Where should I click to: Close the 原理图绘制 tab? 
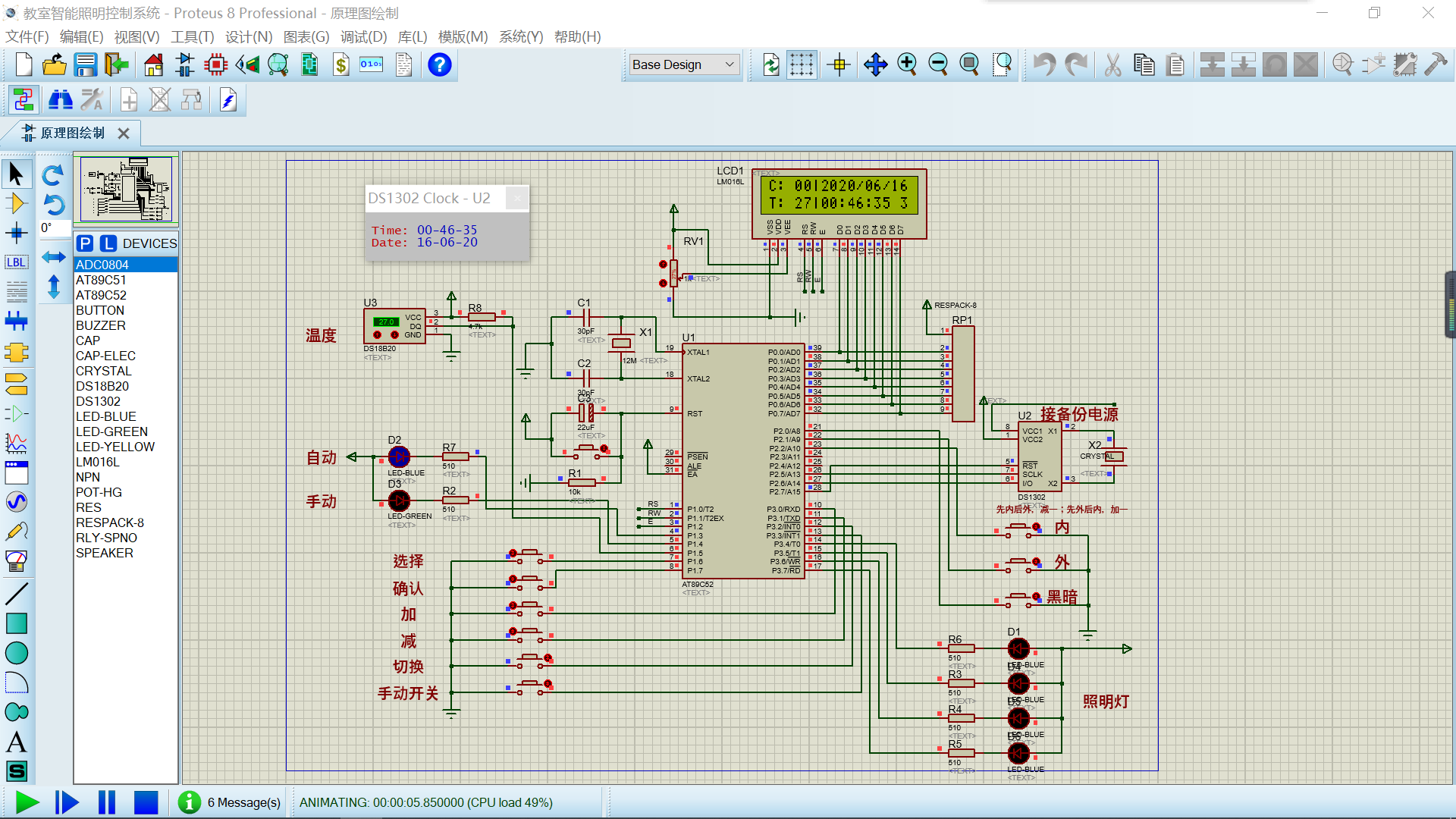124,133
